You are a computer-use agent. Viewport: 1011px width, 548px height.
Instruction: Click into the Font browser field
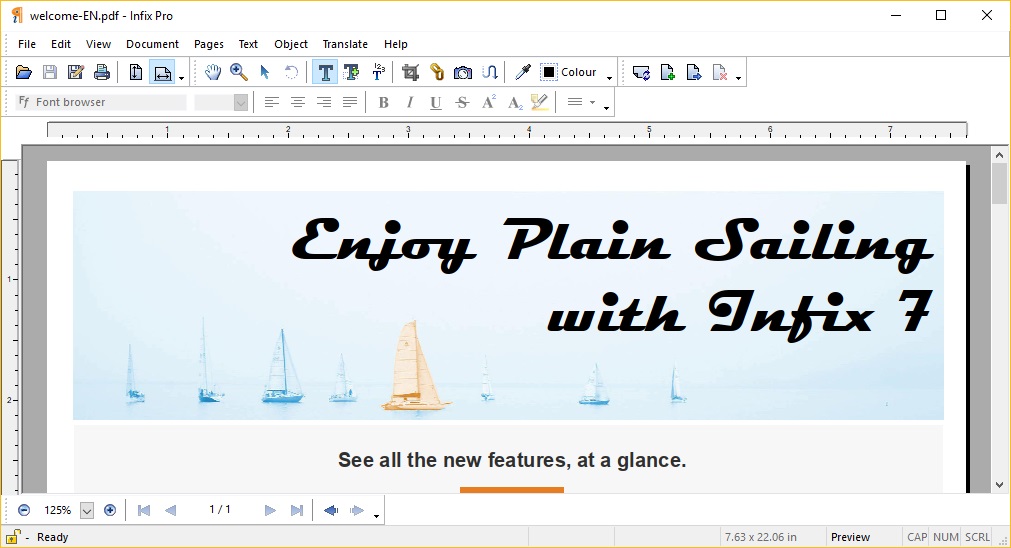(101, 102)
